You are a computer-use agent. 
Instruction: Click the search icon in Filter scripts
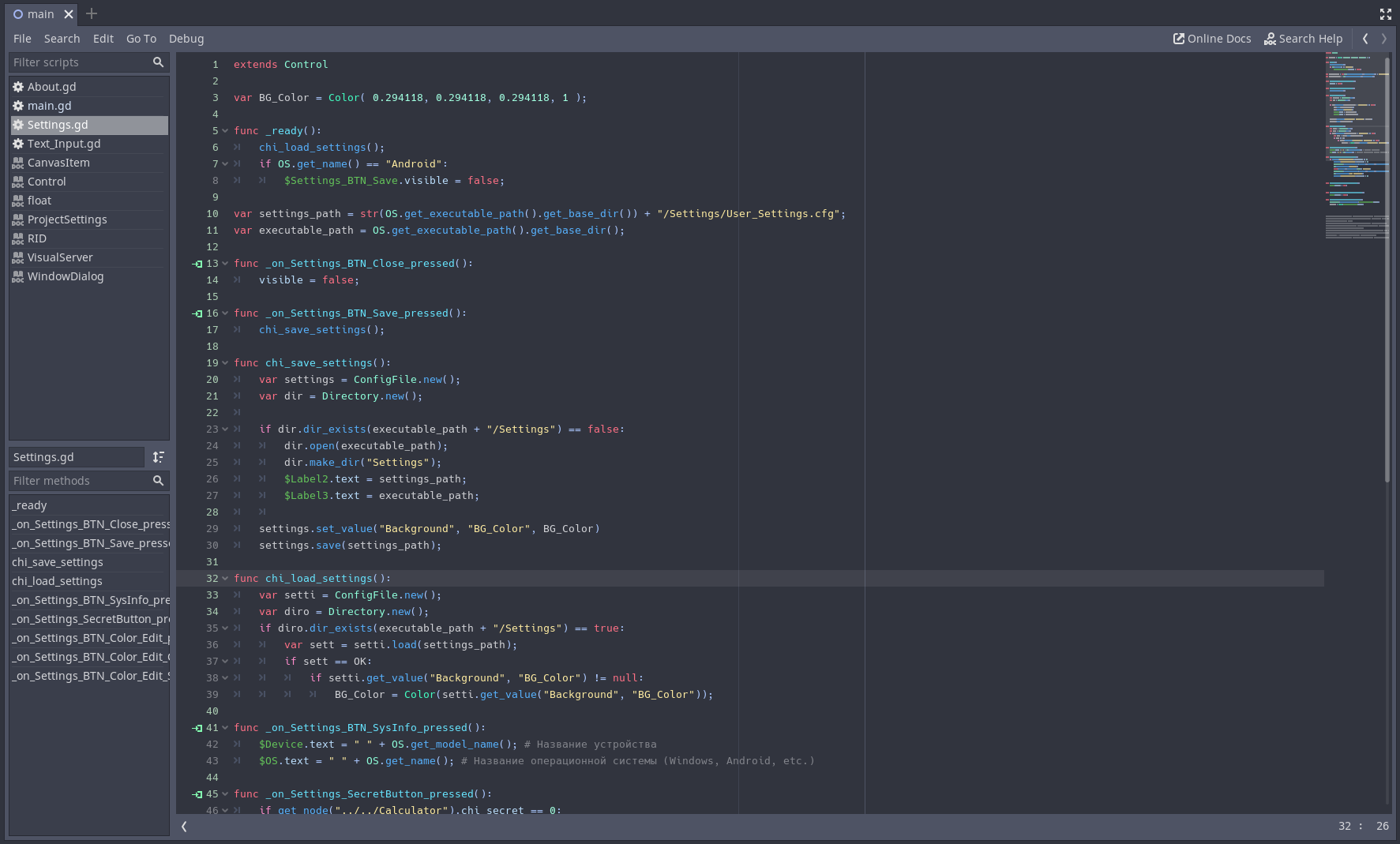click(x=158, y=62)
